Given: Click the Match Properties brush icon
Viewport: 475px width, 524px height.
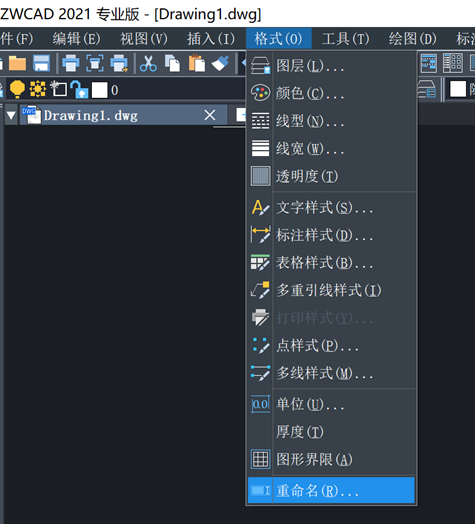Looking at the screenshot, I should pos(220,63).
